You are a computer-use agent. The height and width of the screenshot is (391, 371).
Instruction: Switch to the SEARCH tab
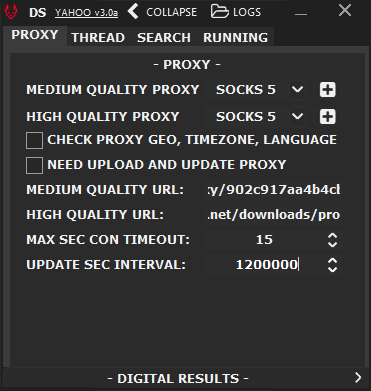click(x=164, y=38)
